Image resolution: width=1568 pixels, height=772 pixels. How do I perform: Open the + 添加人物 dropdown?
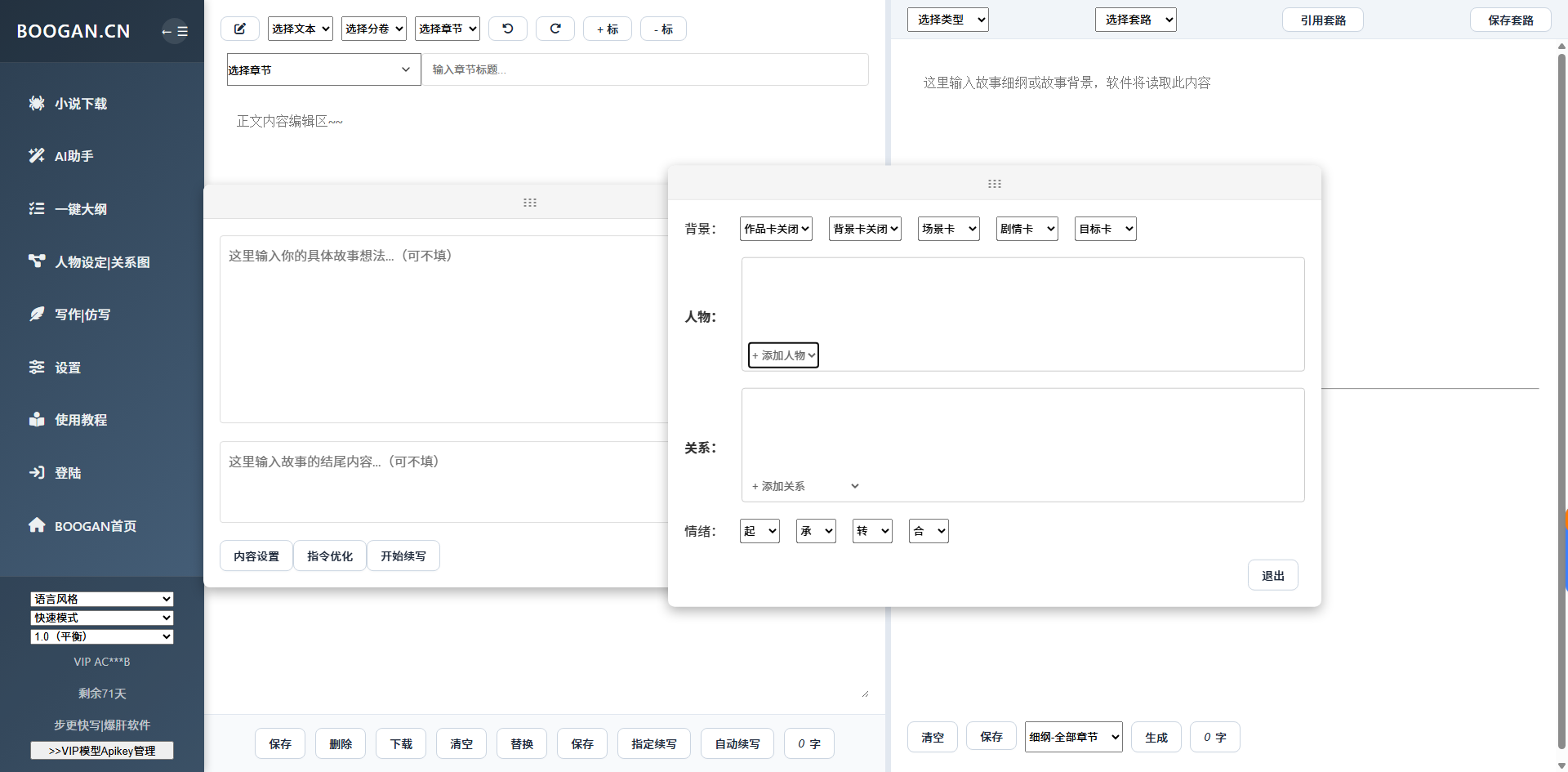[x=783, y=355]
